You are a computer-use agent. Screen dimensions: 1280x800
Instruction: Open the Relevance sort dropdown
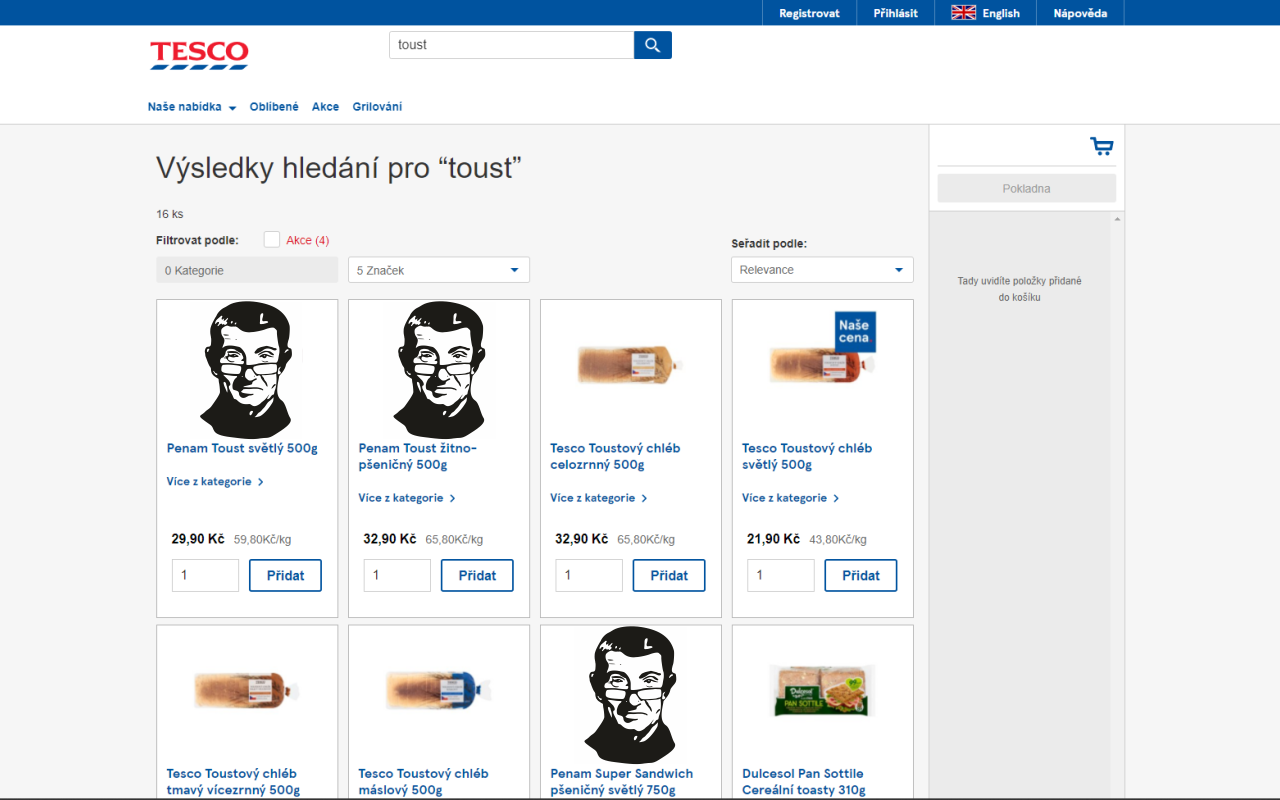(822, 270)
